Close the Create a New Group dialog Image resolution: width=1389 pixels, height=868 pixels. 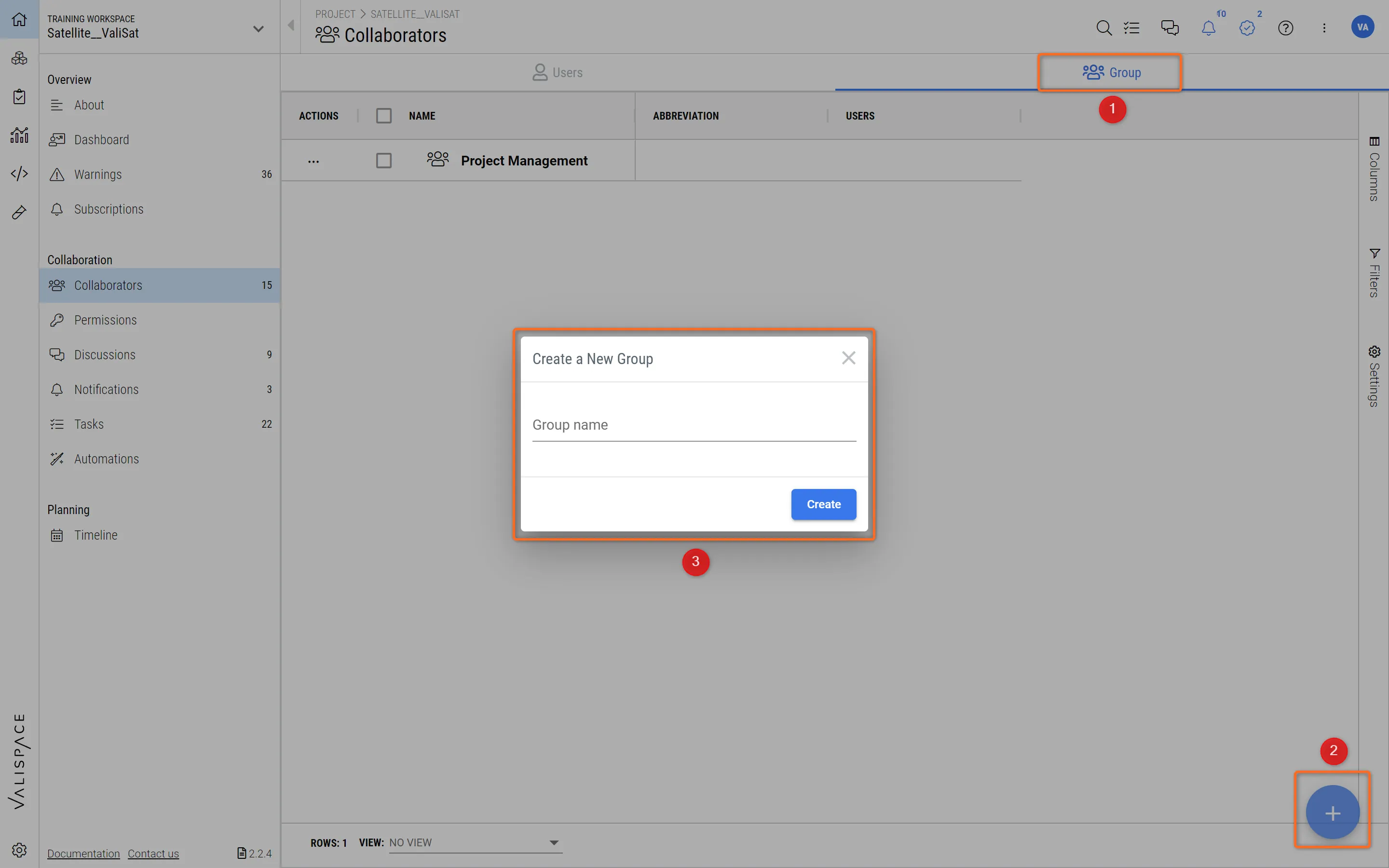(x=848, y=358)
